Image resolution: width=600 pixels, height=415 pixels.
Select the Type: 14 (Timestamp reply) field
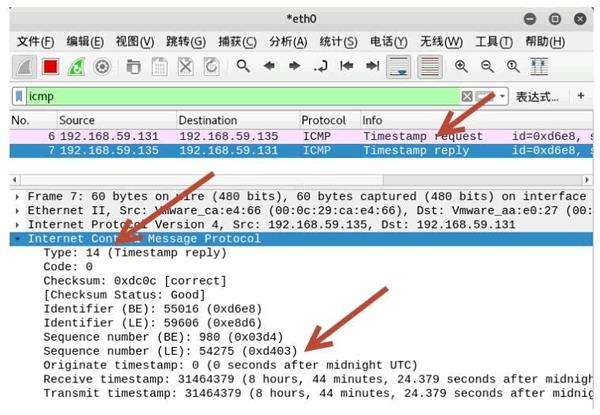(x=135, y=253)
